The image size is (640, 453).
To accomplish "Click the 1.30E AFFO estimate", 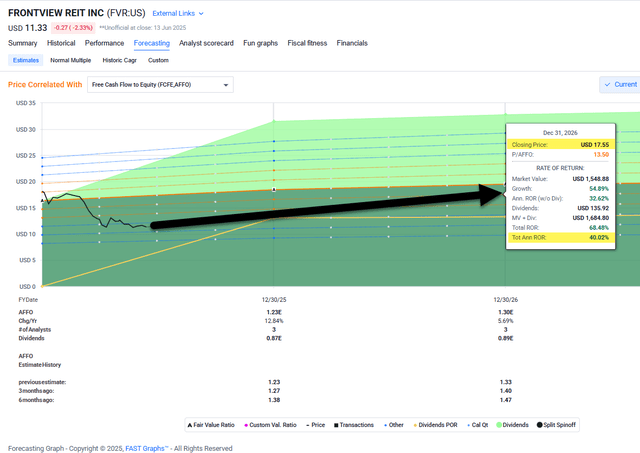I will coord(505,312).
